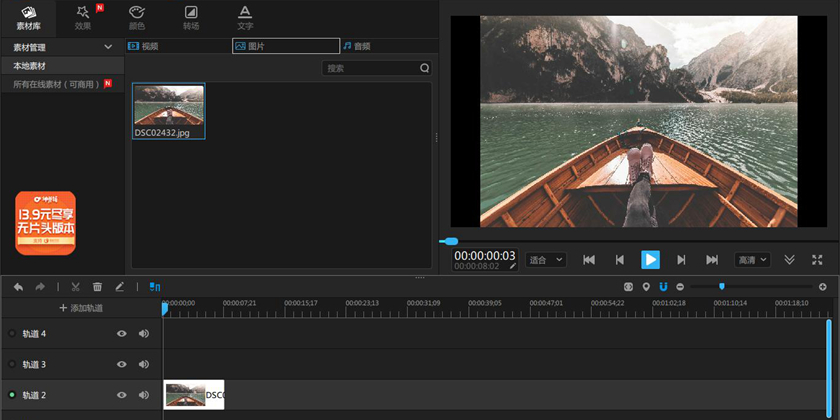Collapse the 素材管理 section
Viewport: 840px width, 420px height.
(x=108, y=47)
